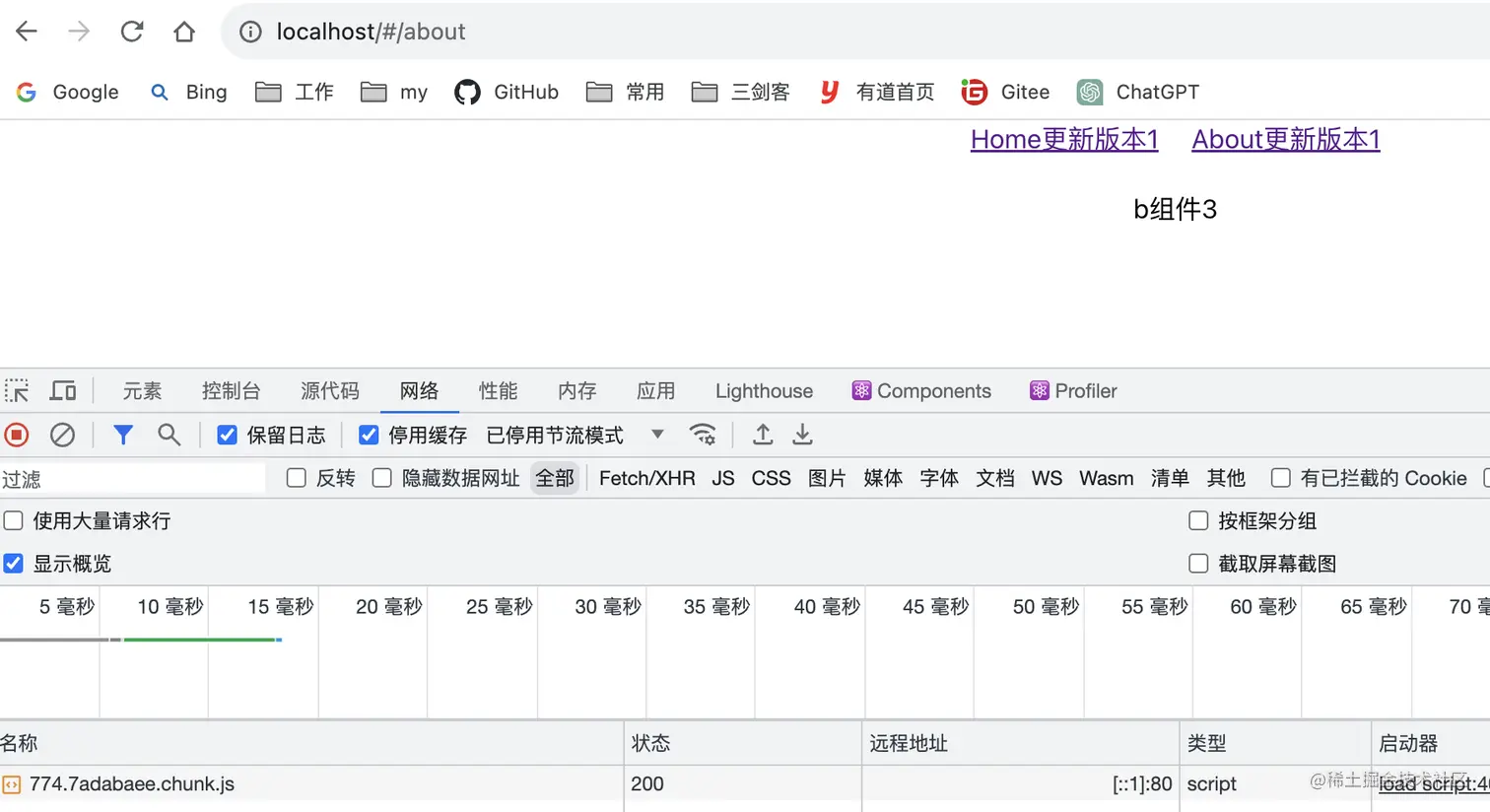The width and height of the screenshot is (1490, 812).
Task: Enable 隐藏数据网址 checkbox
Action: (382, 478)
